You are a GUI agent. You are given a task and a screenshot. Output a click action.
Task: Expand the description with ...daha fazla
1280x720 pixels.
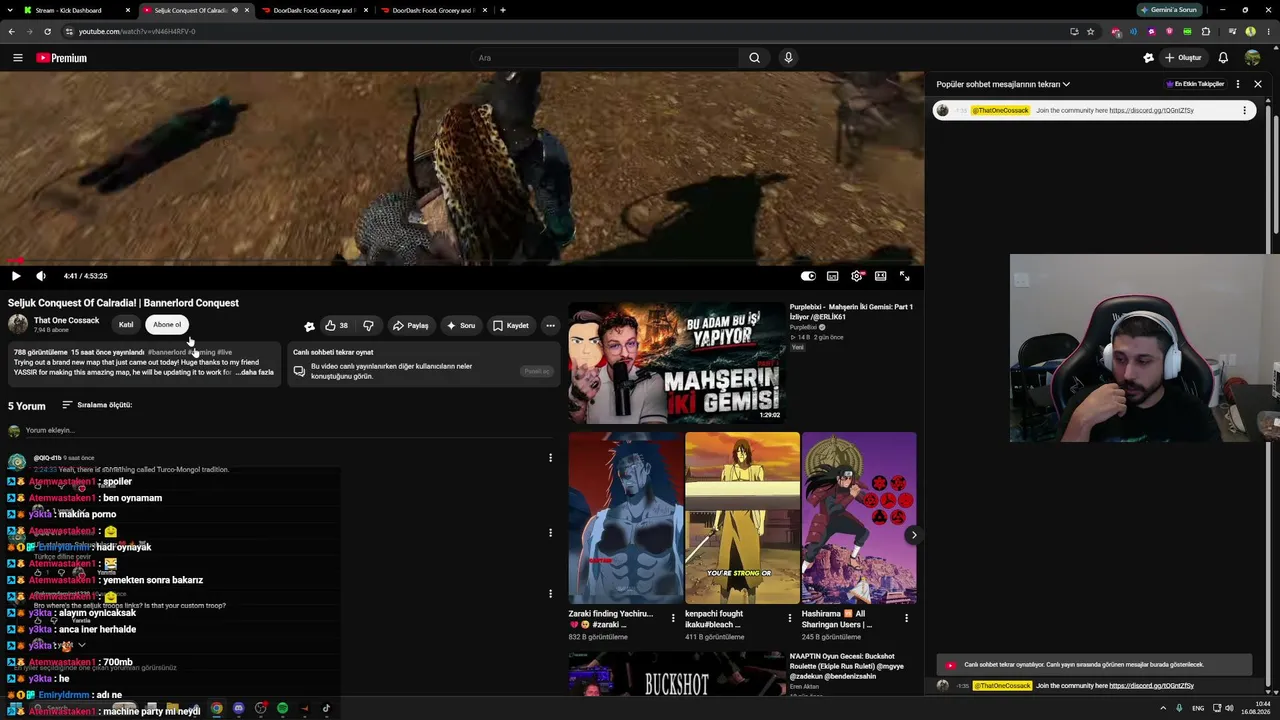pos(255,372)
